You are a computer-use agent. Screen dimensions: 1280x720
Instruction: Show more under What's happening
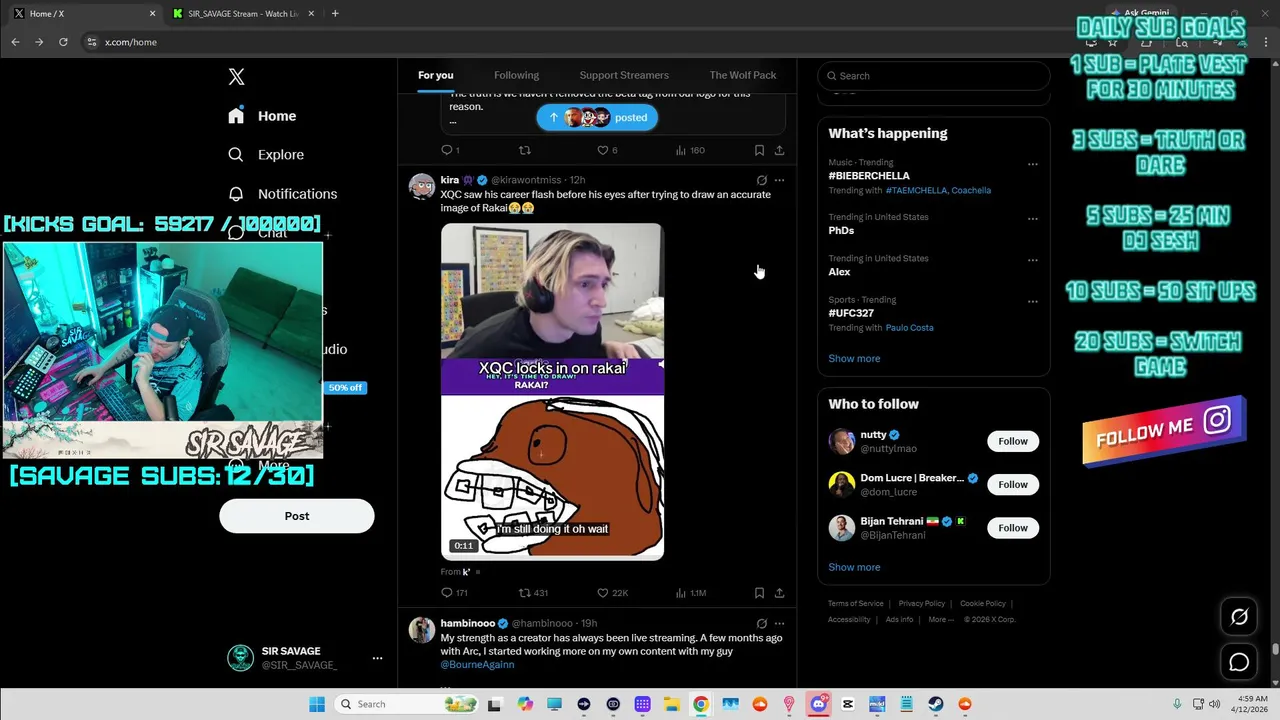click(854, 359)
